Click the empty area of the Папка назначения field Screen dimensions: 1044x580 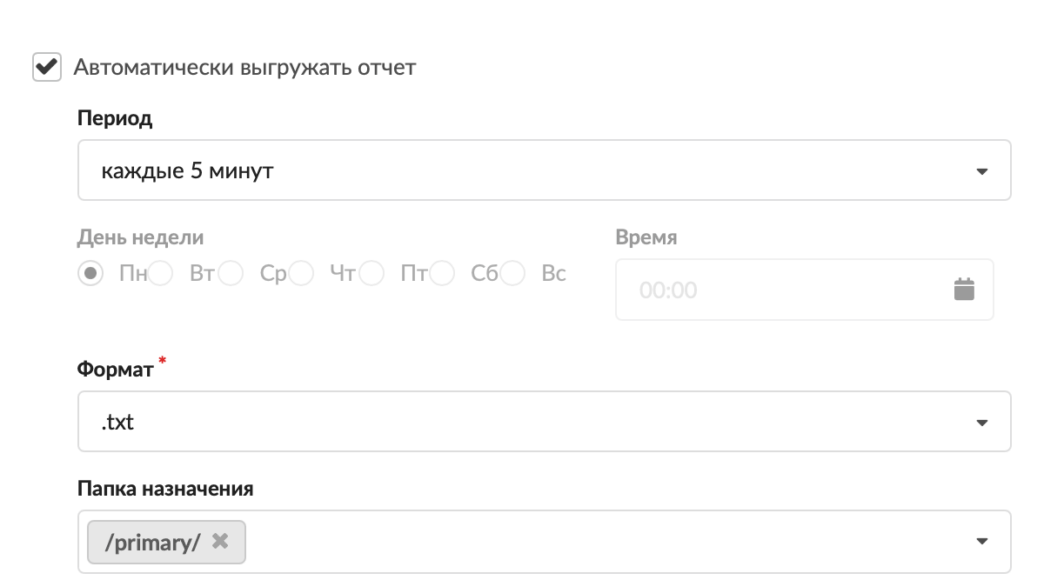(600, 543)
